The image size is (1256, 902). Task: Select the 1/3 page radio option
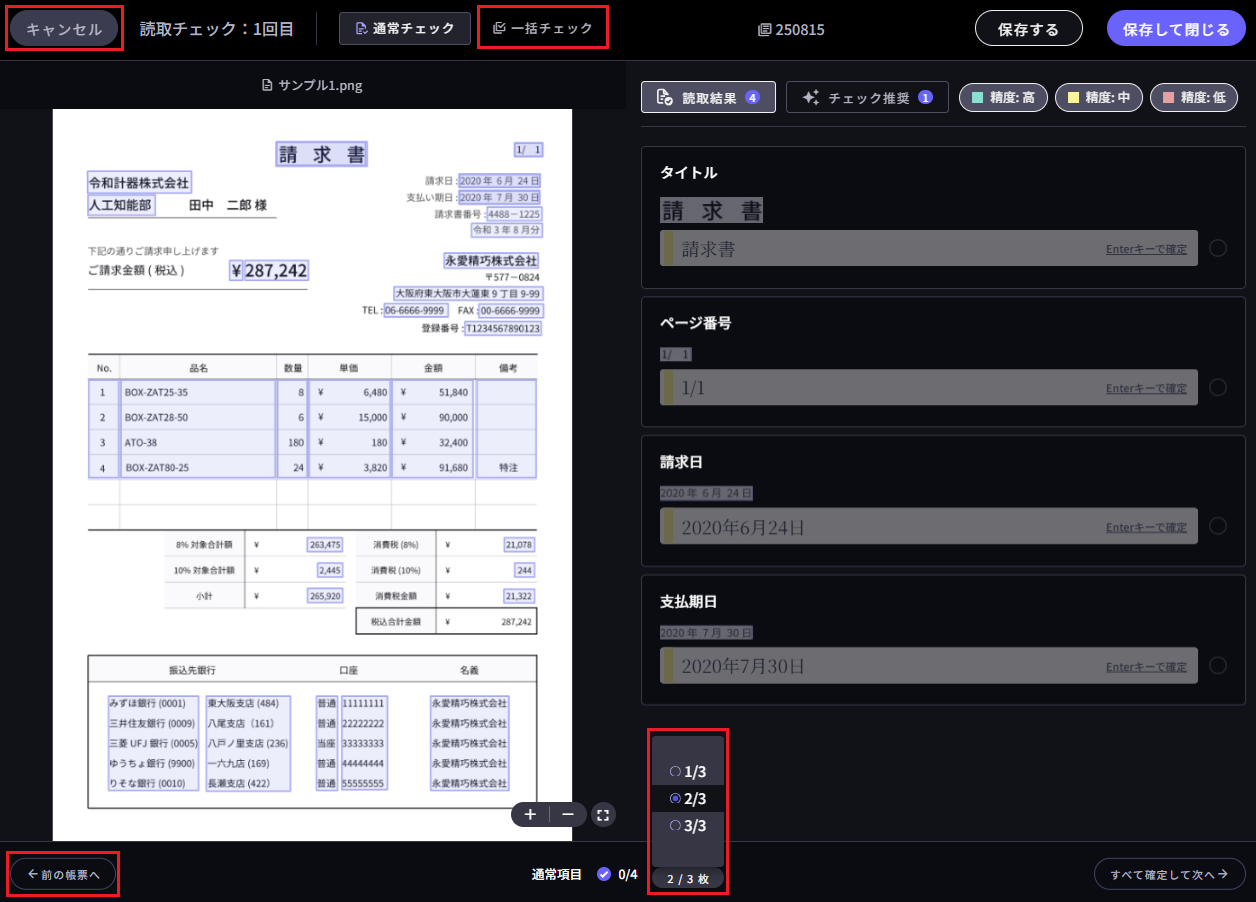pos(688,772)
